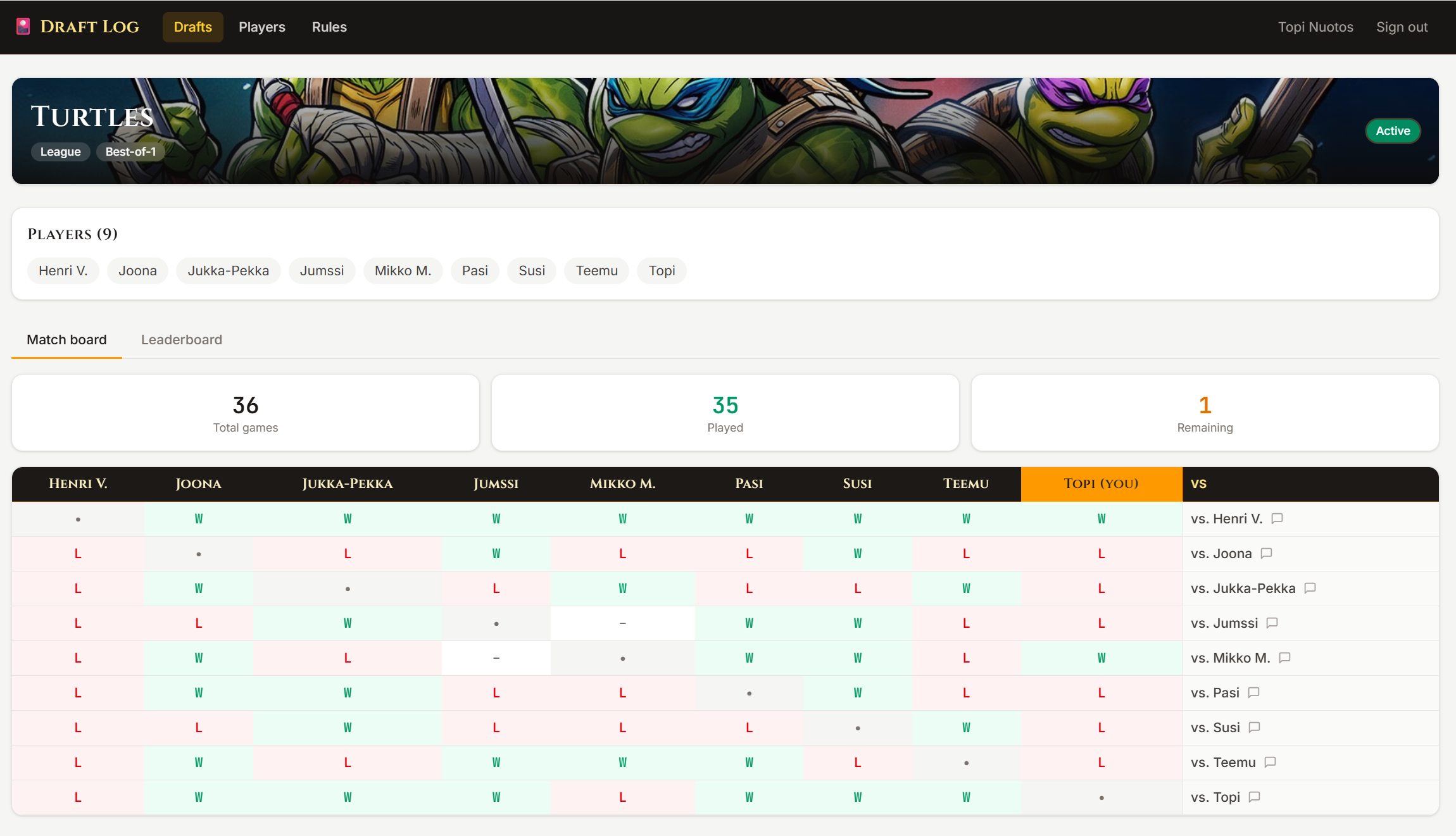Open the Topi Nuotos profile link
Viewport: 1456px width, 836px height.
1315,27
